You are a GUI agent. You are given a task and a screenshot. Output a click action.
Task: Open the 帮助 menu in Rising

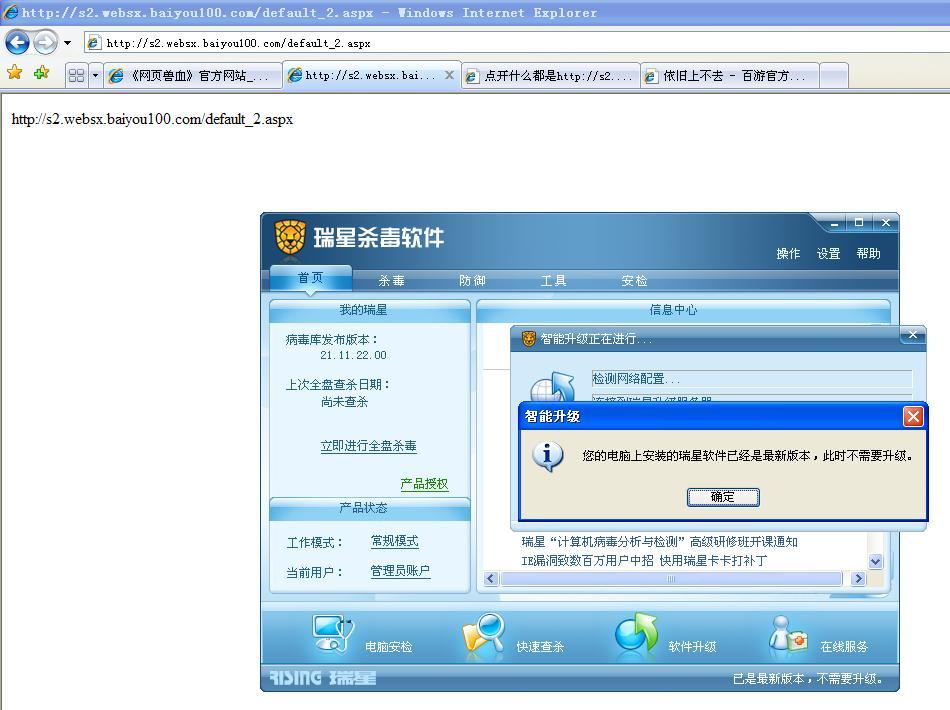point(868,253)
